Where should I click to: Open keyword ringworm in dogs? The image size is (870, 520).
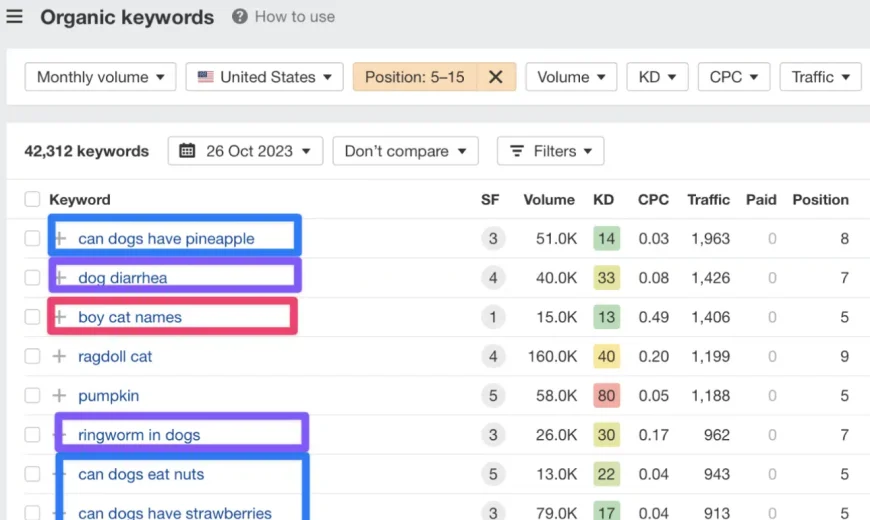(x=139, y=435)
